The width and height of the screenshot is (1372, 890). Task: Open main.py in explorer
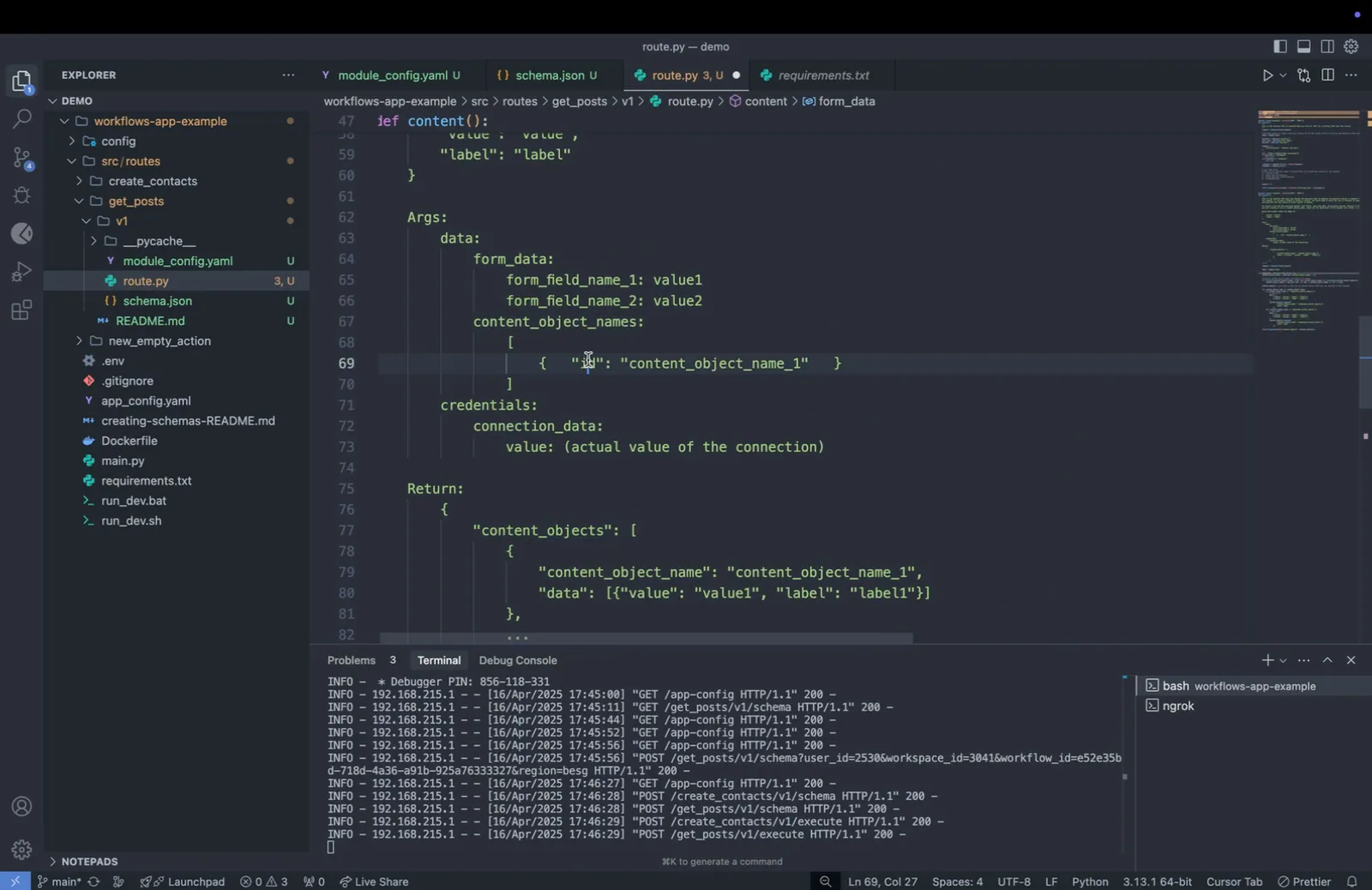123,461
